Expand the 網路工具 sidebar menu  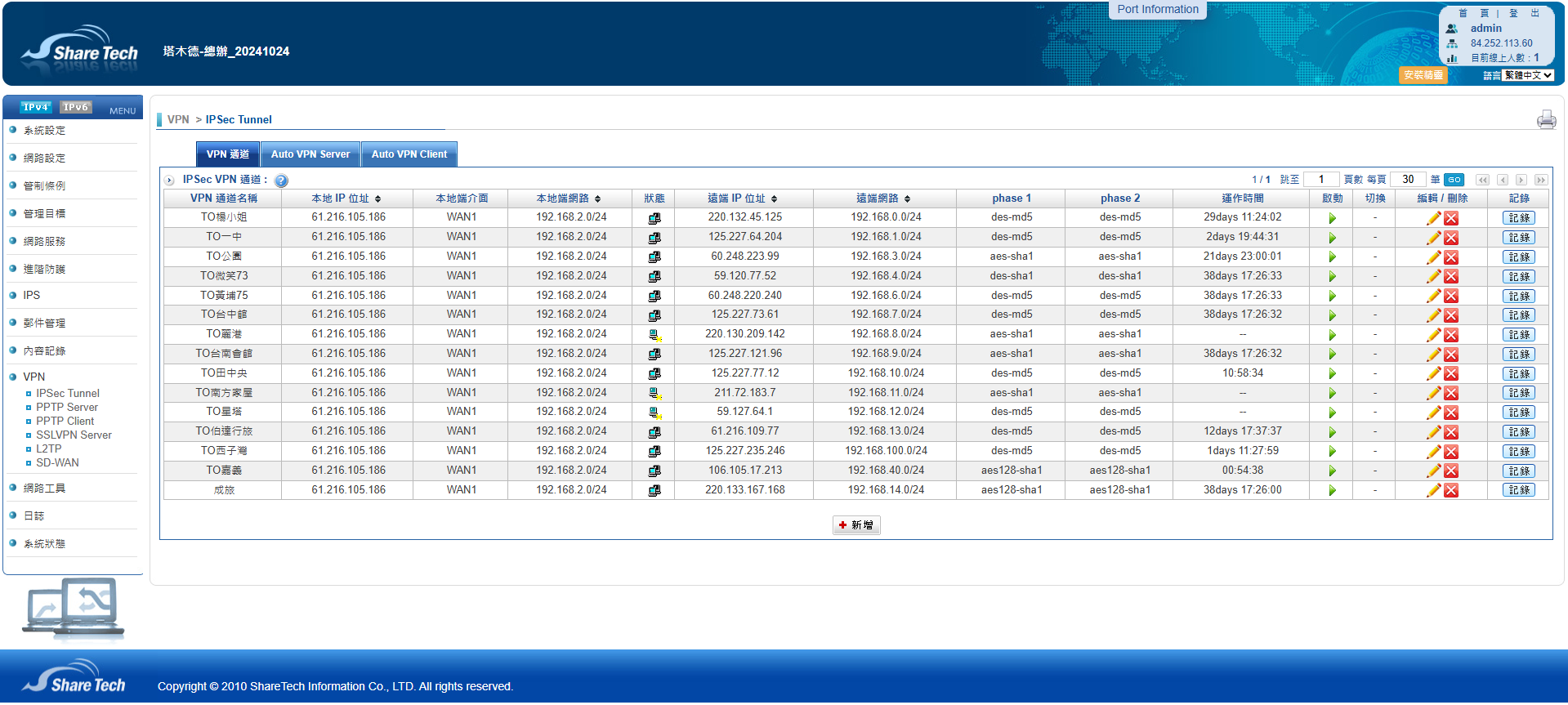pos(44,489)
